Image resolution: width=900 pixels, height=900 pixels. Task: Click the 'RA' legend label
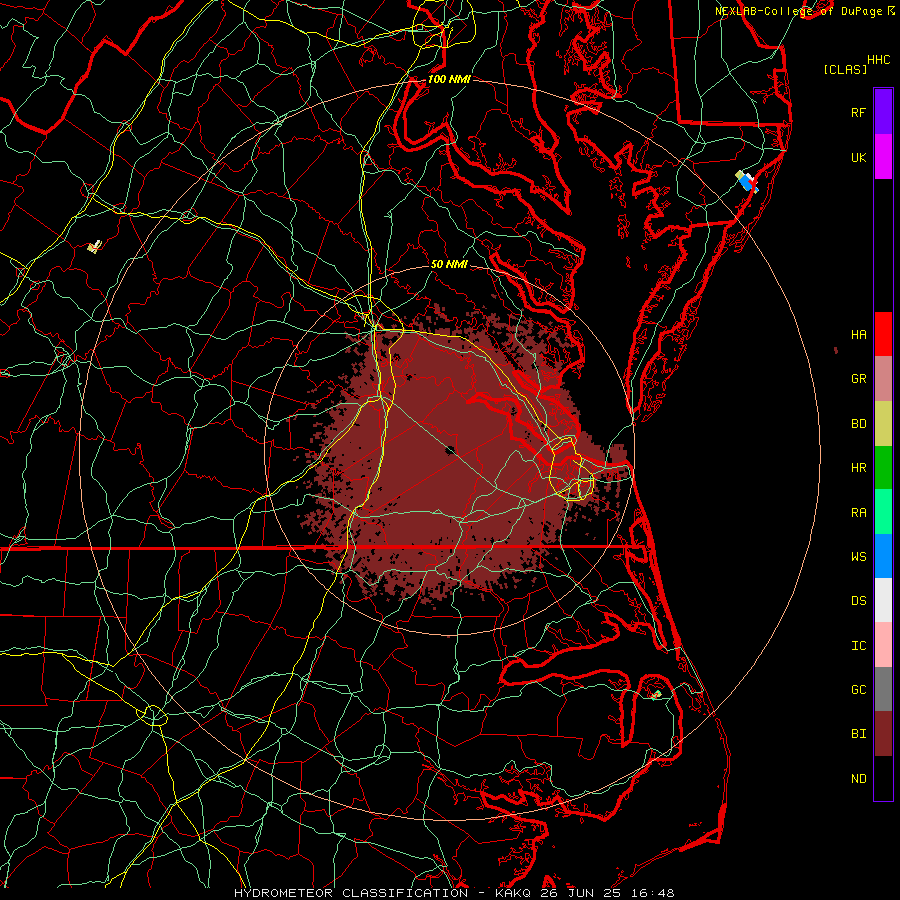coord(858,513)
